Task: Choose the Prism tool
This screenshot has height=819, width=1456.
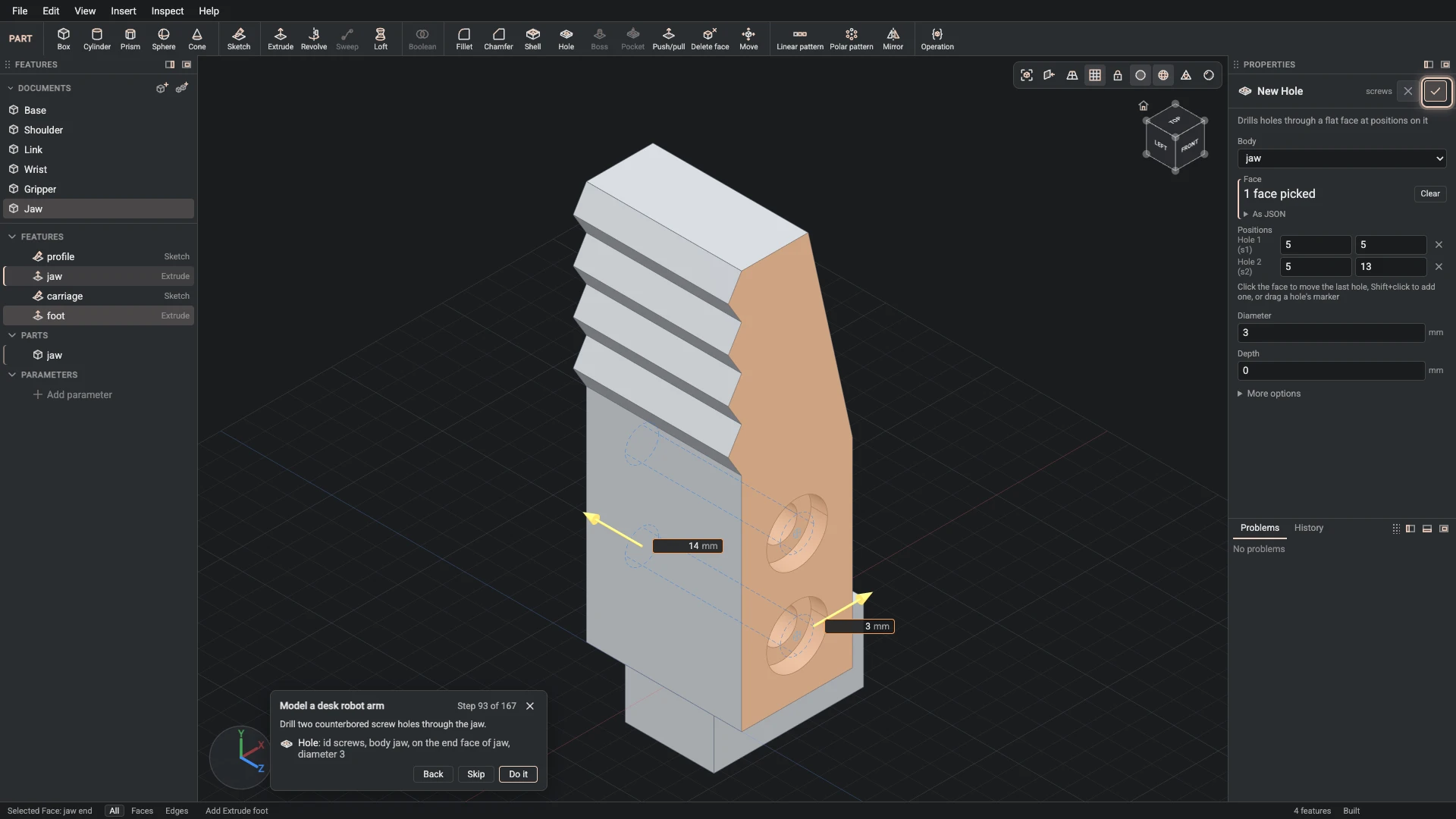Action: coord(130,39)
